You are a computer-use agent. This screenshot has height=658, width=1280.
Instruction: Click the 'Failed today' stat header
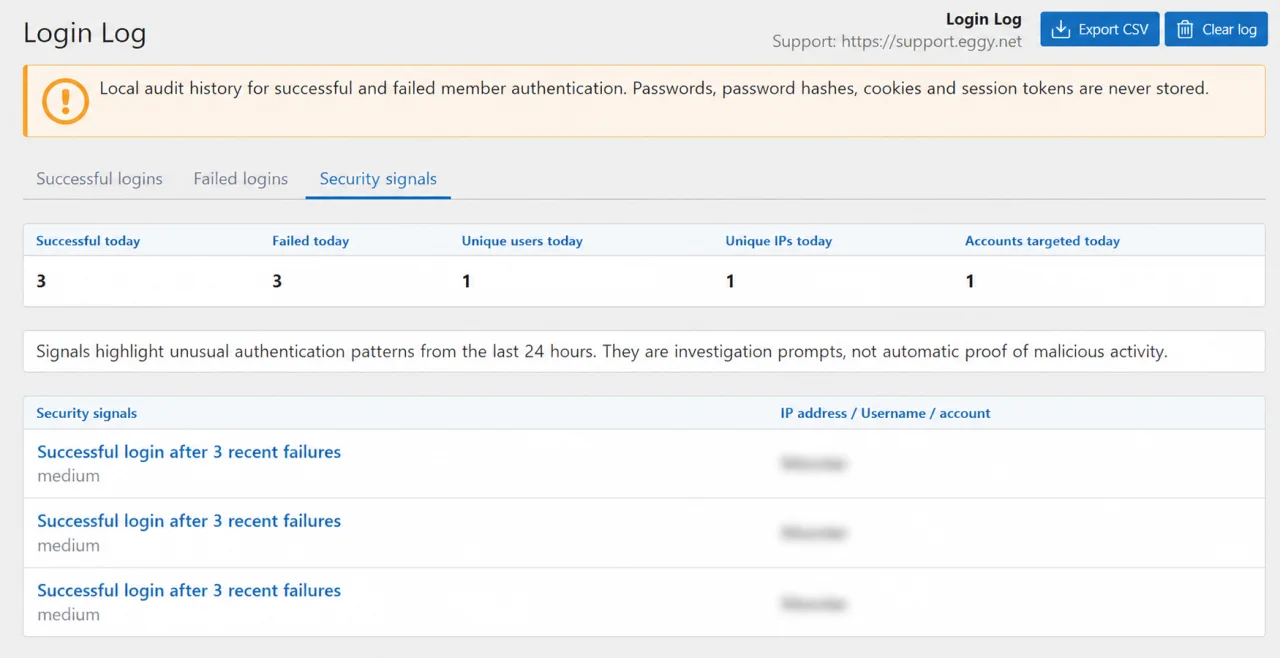[x=310, y=241]
